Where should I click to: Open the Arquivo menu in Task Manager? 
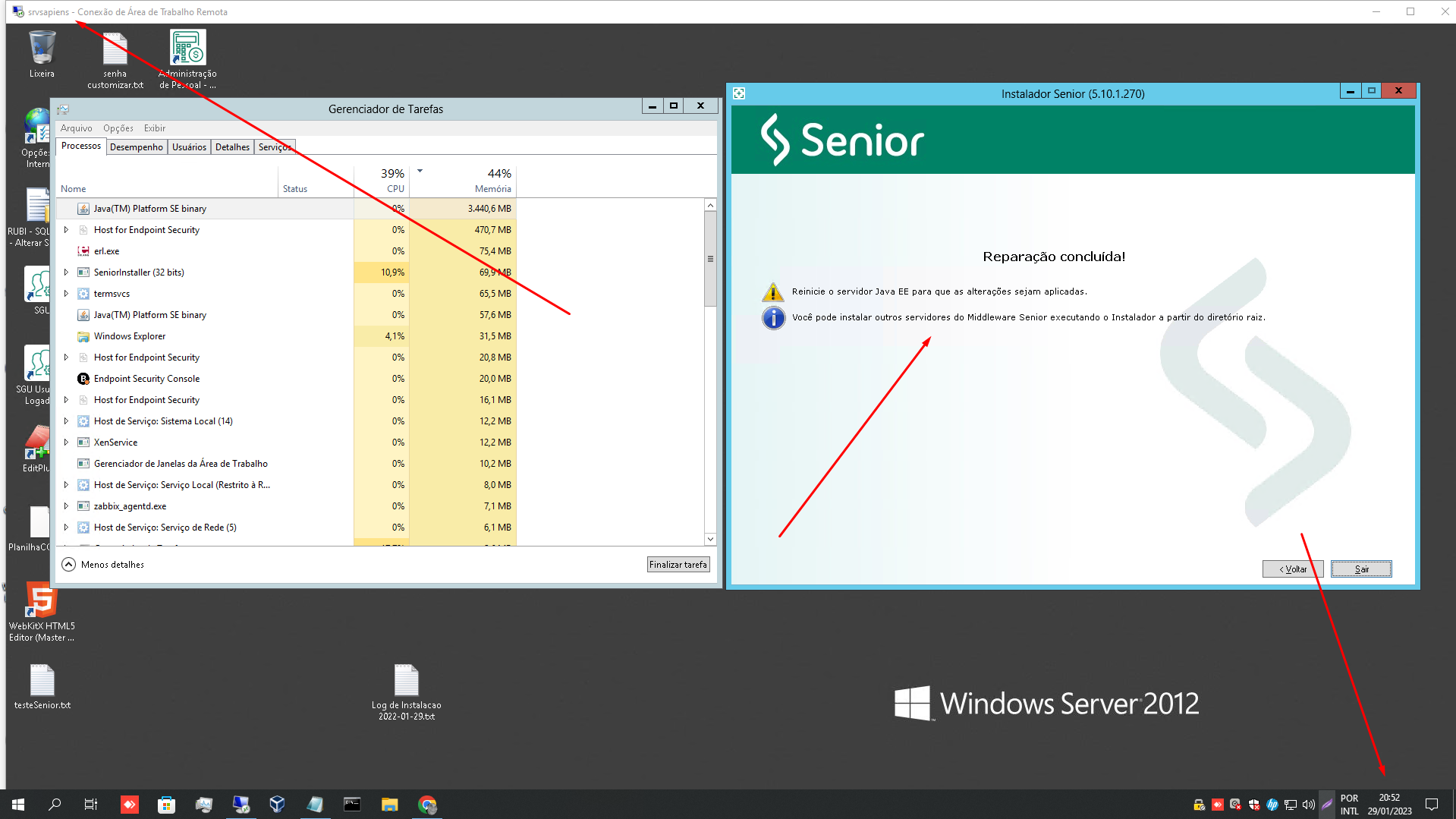tap(76, 128)
